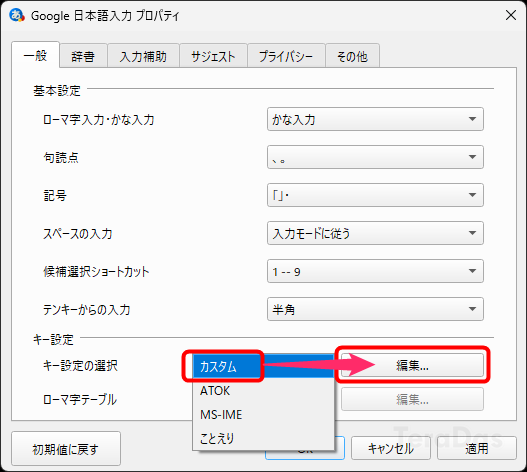The width and height of the screenshot is (527, 472).
Task: Click the 初期値に戻す button
Action: [x=66, y=449]
